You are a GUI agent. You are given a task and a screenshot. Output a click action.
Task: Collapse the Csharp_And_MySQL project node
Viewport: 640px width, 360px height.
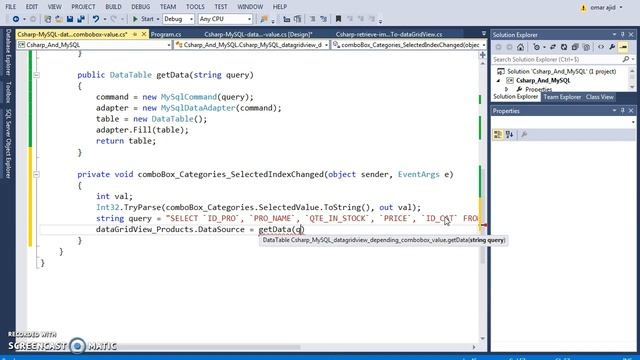(498, 81)
